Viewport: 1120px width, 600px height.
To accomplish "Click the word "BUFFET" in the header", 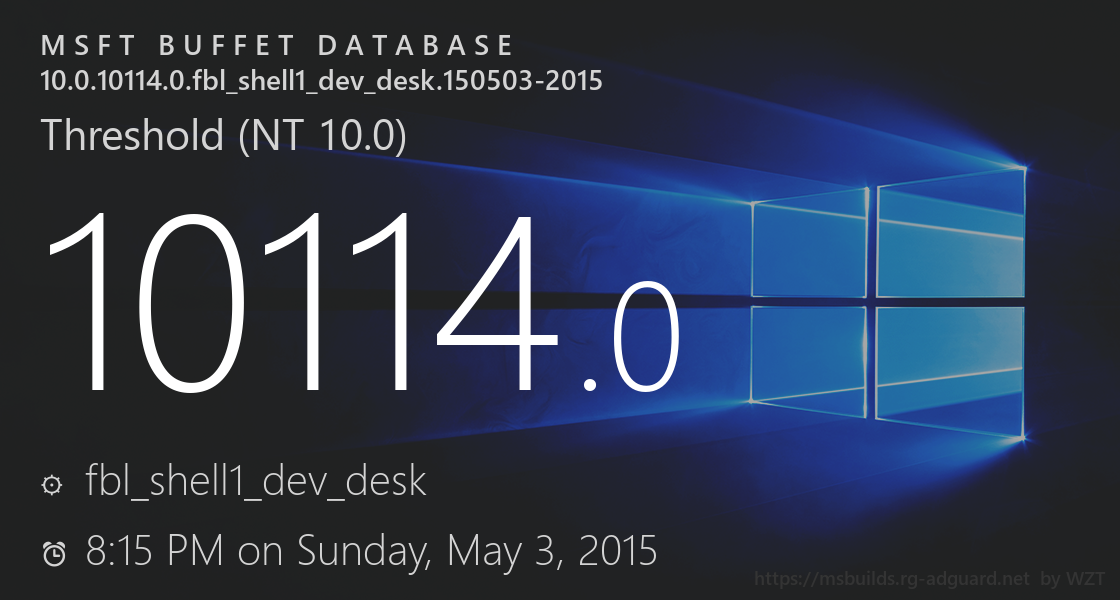I will [221, 46].
